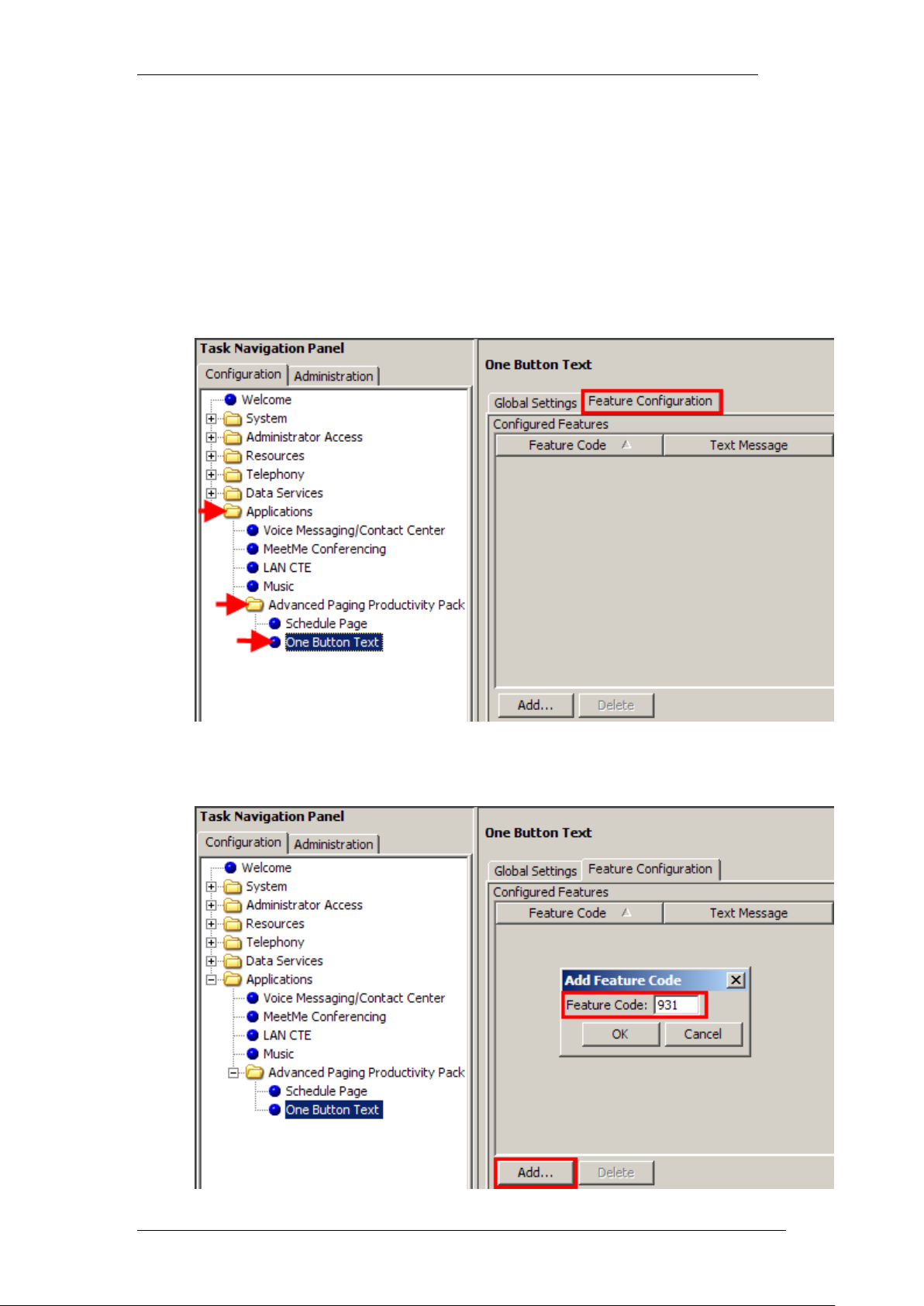Click System folder icon in upper screenshot

[x=233, y=419]
